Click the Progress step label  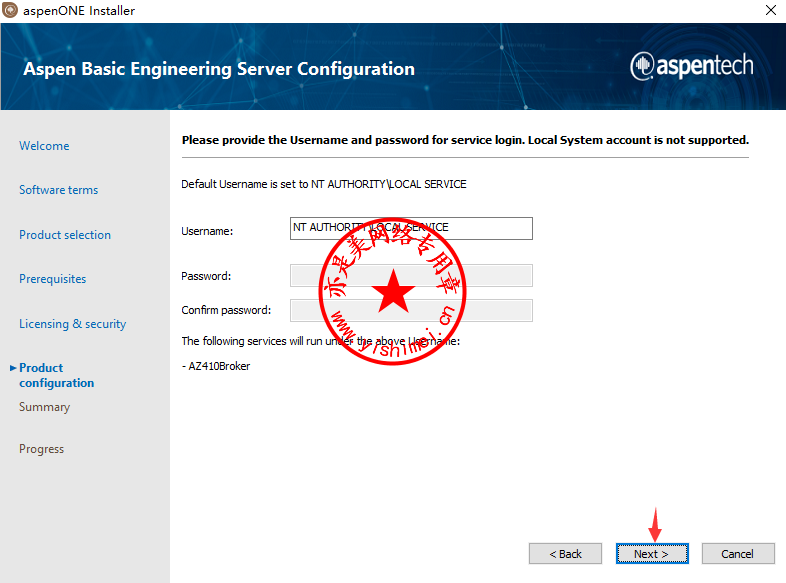click(x=42, y=449)
